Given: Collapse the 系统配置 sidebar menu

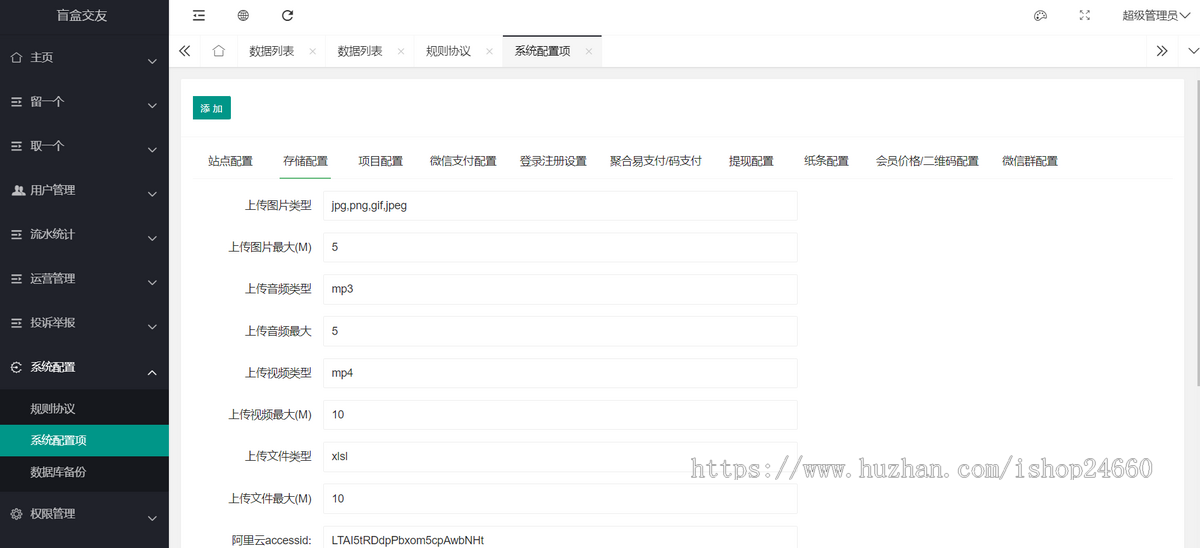Looking at the screenshot, I should (84, 367).
